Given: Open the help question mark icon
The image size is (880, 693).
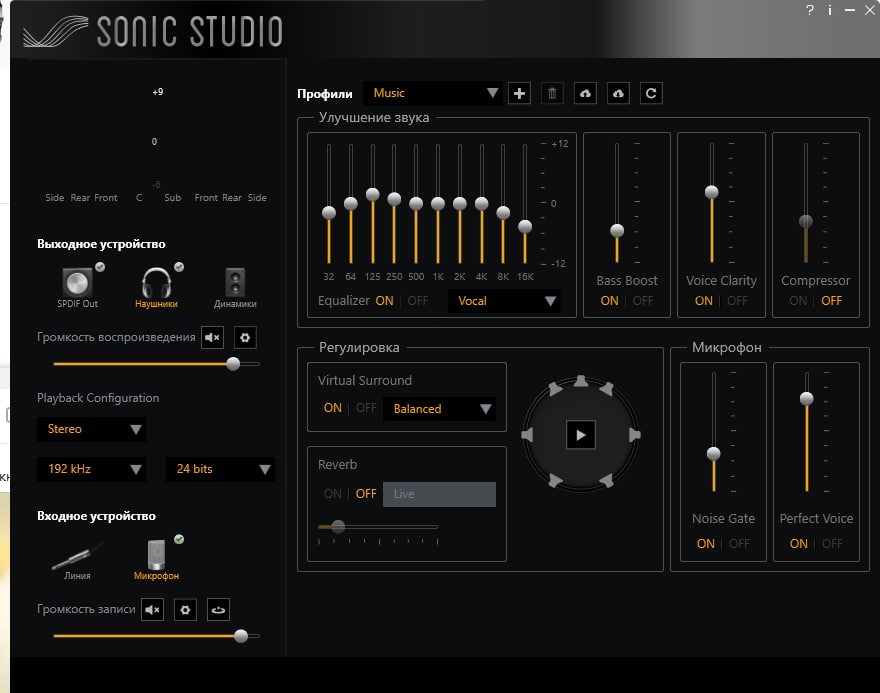Looking at the screenshot, I should [x=810, y=10].
